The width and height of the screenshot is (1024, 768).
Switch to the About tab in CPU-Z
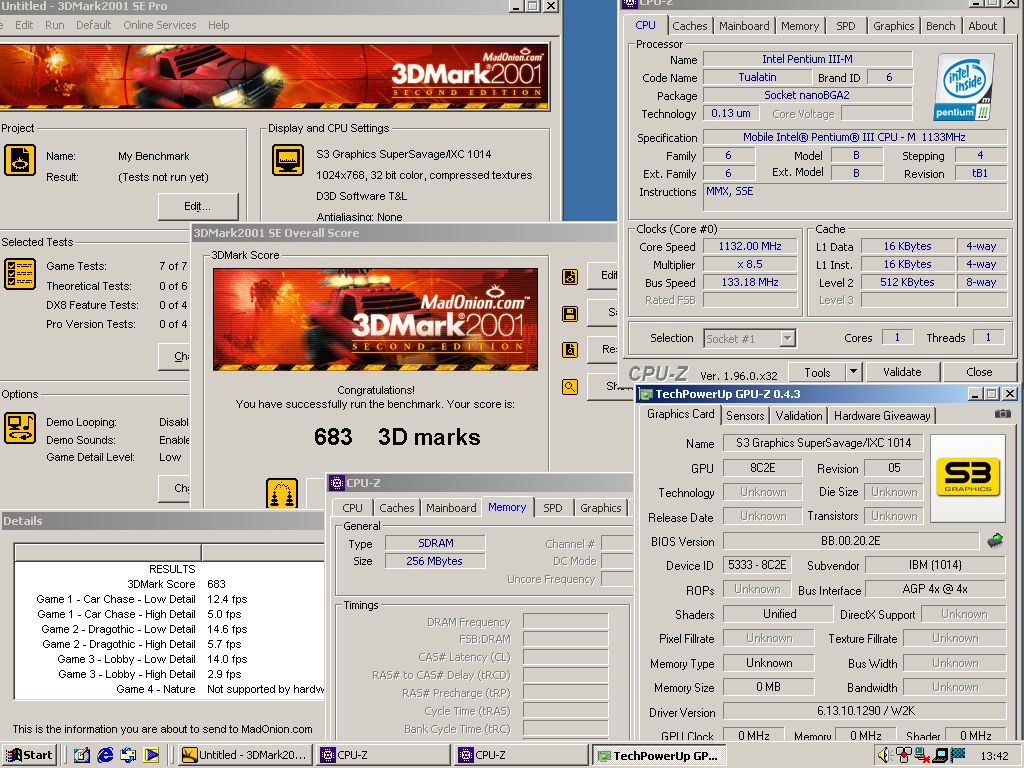[982, 26]
